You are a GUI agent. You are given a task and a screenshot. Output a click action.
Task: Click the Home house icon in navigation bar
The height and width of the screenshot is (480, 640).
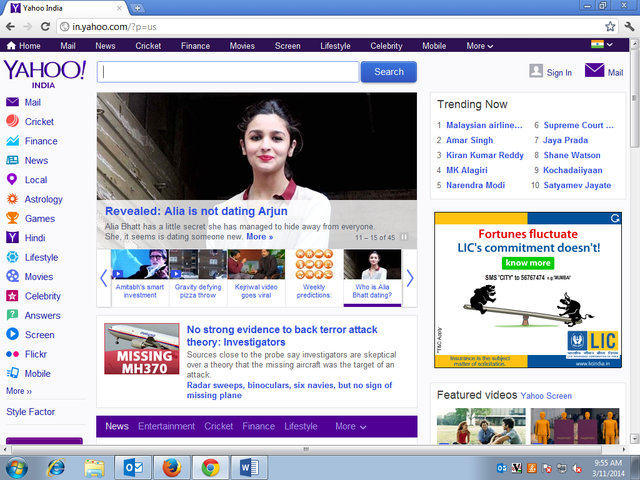coord(11,46)
